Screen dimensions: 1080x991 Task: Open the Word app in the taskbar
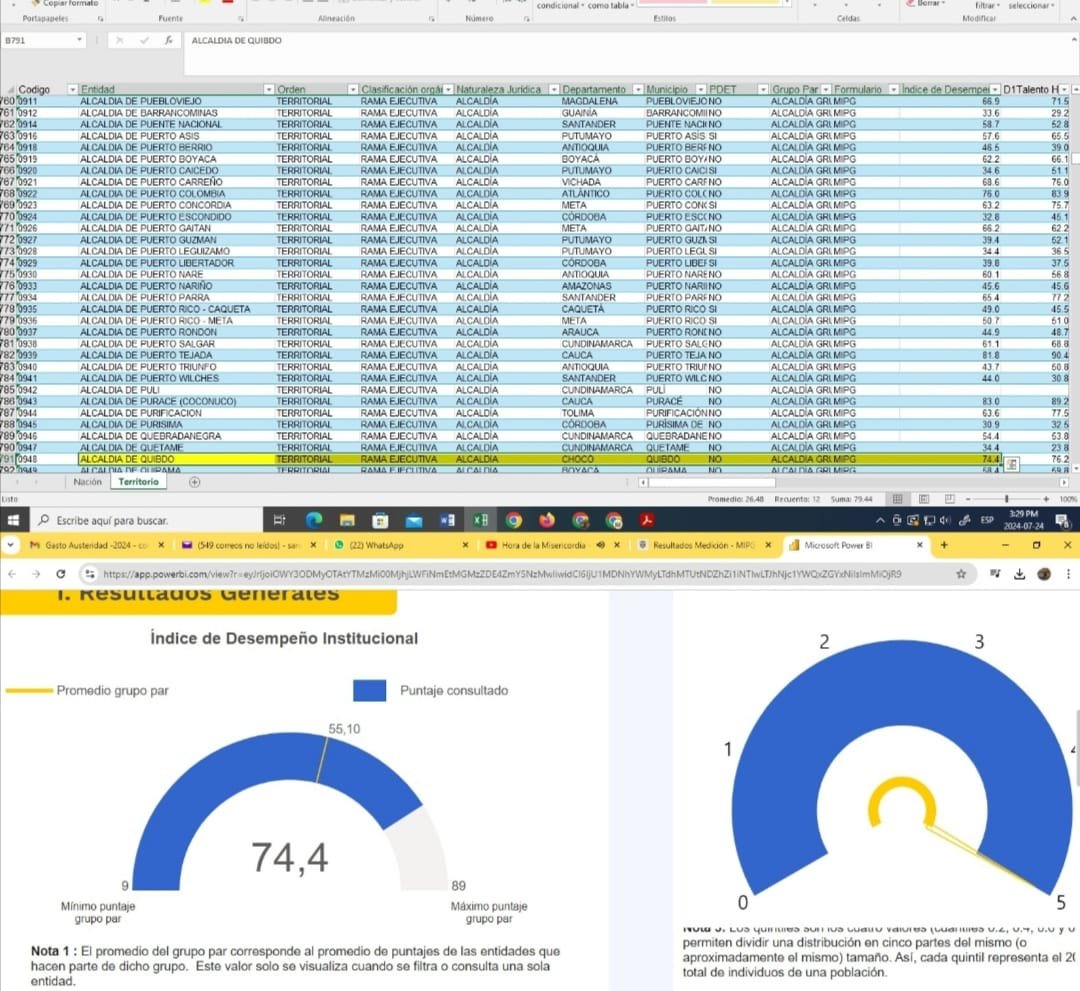[x=446, y=520]
